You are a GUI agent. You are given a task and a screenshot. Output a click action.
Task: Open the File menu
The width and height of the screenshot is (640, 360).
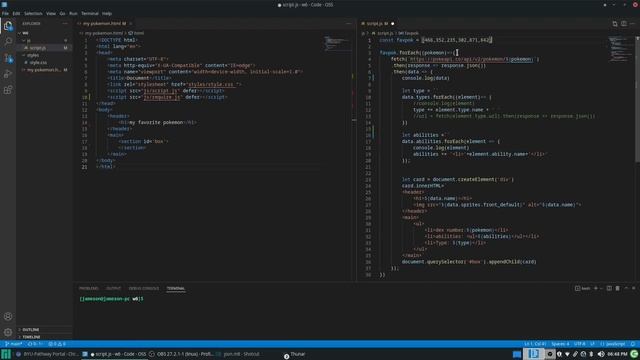[x=5, y=13]
